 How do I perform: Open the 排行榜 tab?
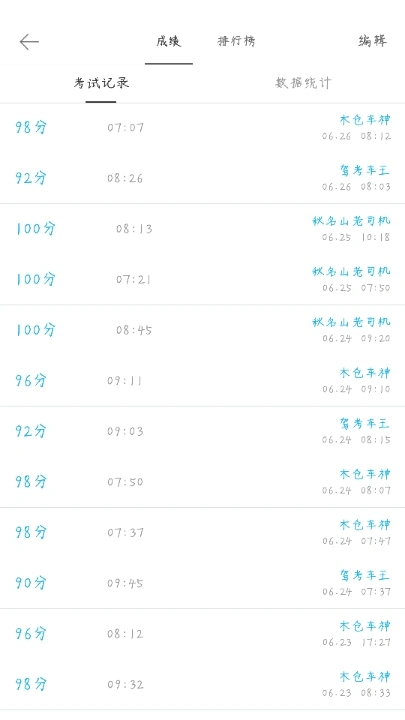click(x=236, y=41)
